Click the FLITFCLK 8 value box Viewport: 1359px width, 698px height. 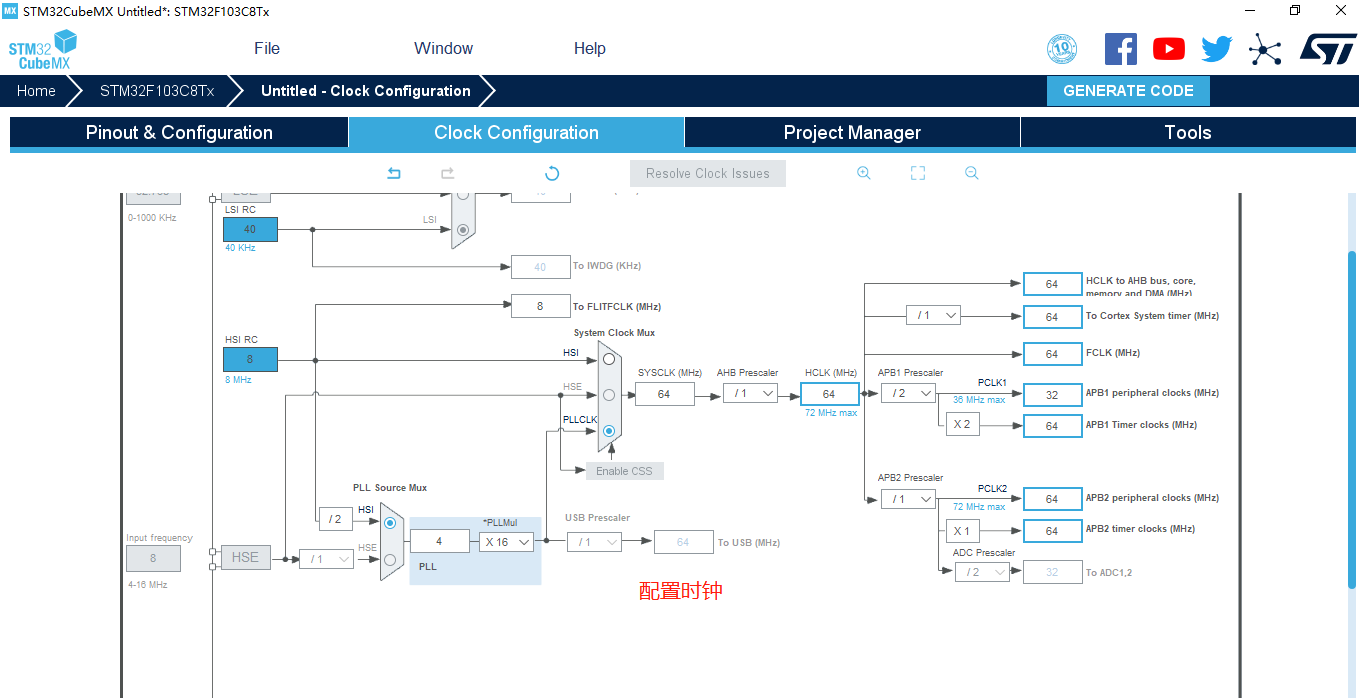tap(540, 306)
